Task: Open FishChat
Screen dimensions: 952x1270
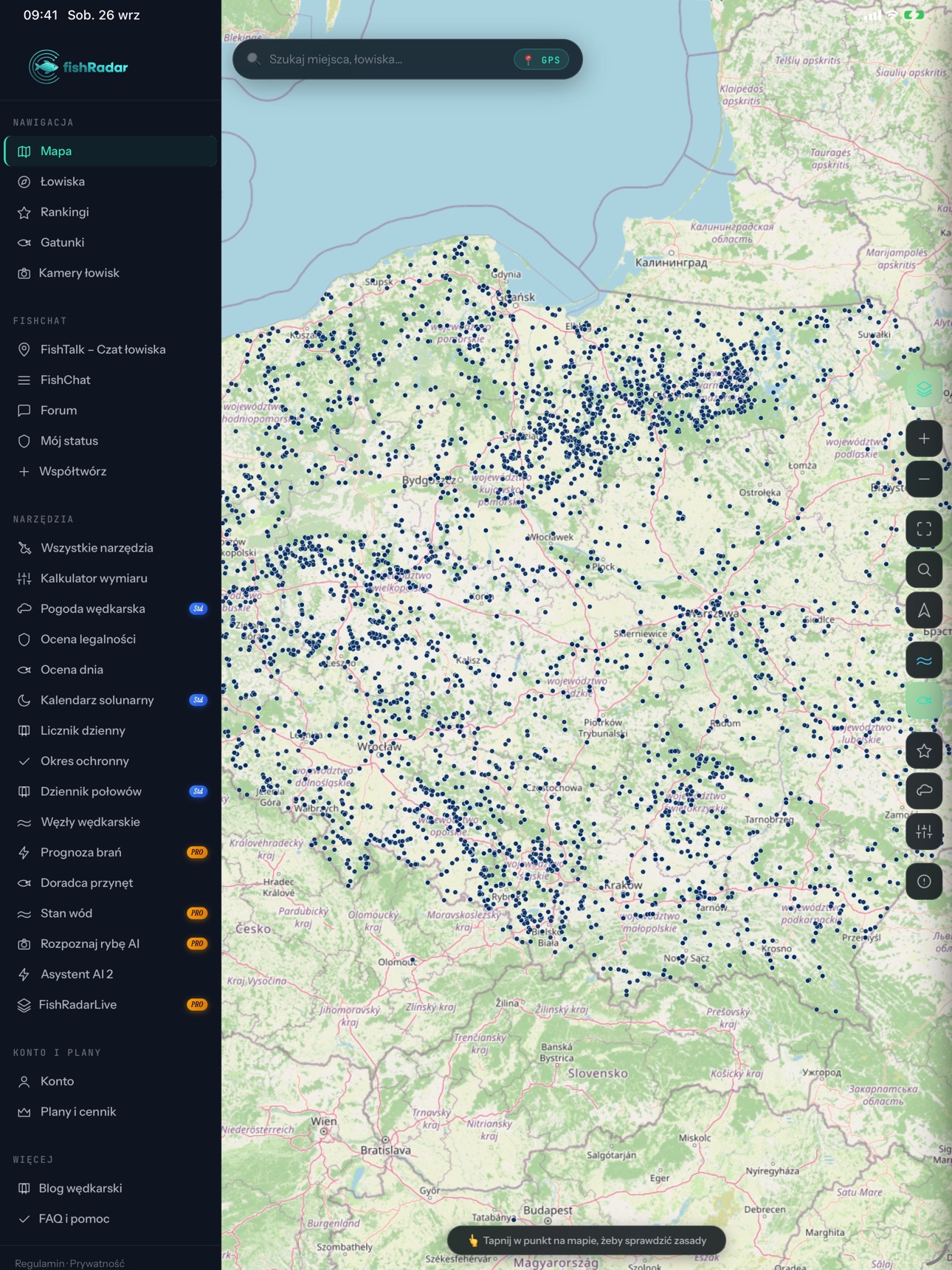Action: (111, 380)
